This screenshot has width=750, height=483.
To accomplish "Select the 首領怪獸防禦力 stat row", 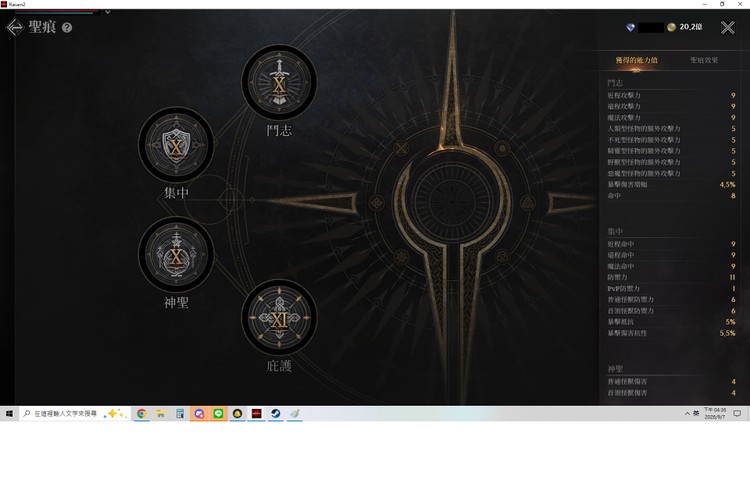I will 671,311.
